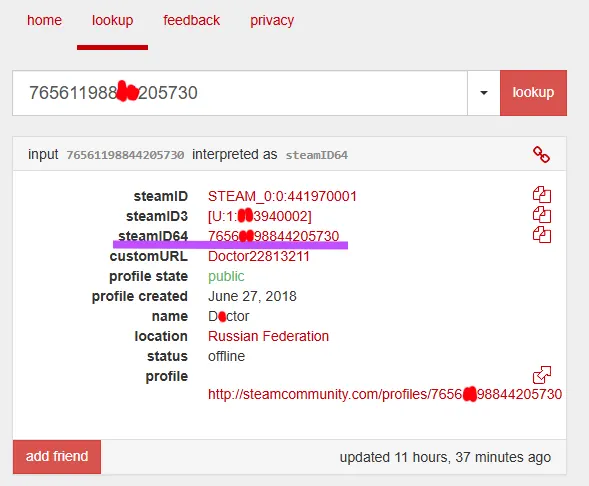Go to the feedback page
The image size is (589, 486).
pos(192,20)
